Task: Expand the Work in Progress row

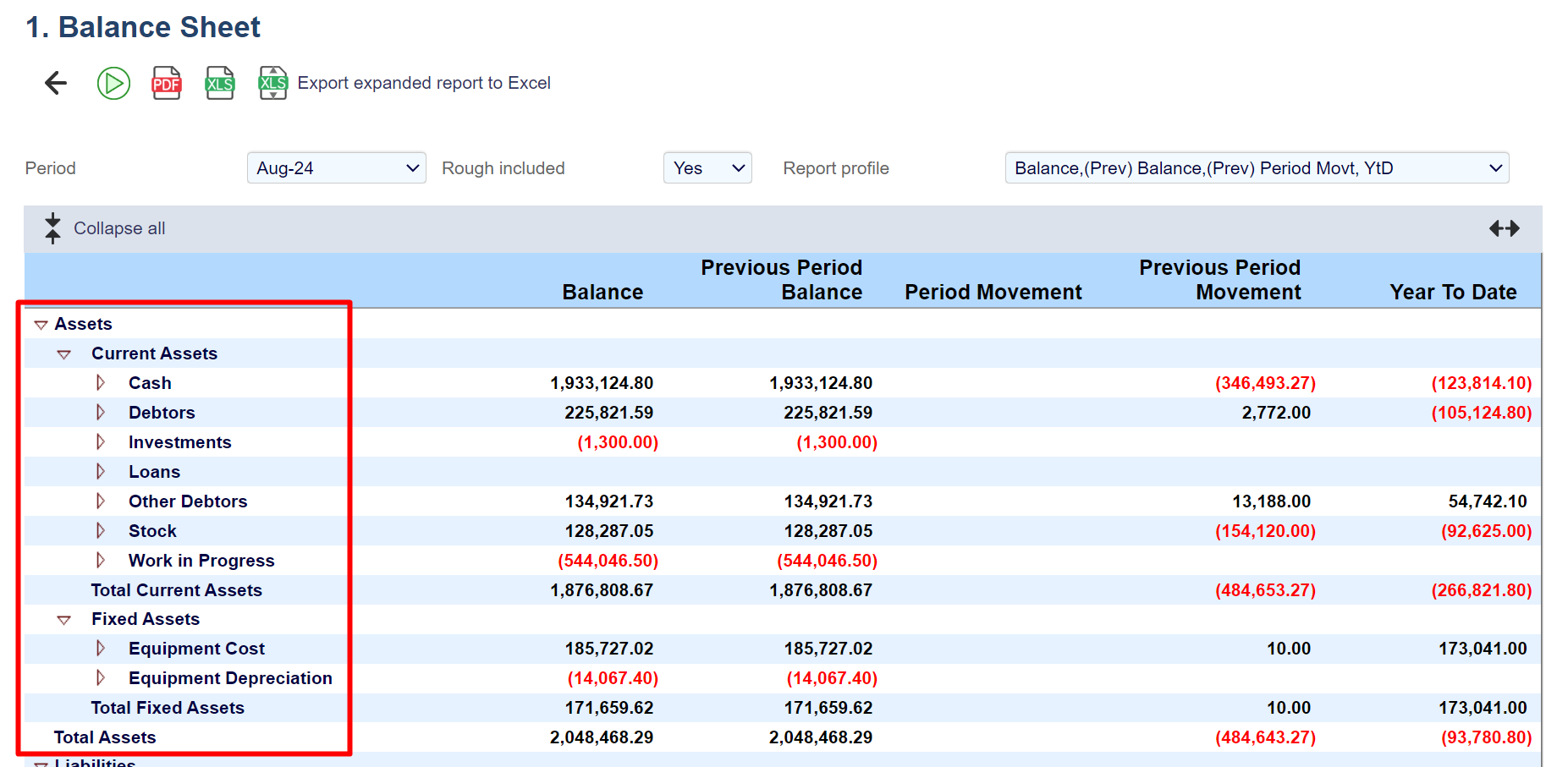Action: [x=101, y=561]
